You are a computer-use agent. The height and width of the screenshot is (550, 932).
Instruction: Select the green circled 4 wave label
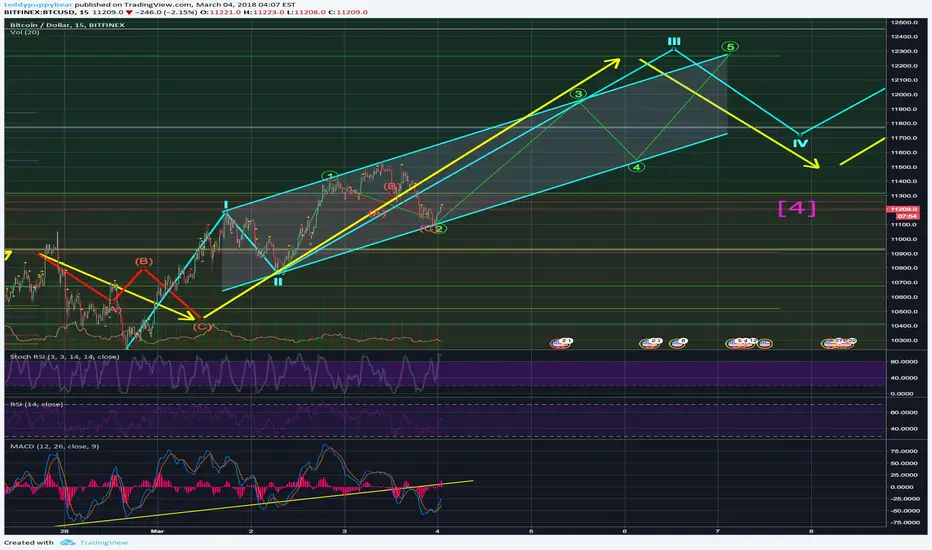point(637,167)
